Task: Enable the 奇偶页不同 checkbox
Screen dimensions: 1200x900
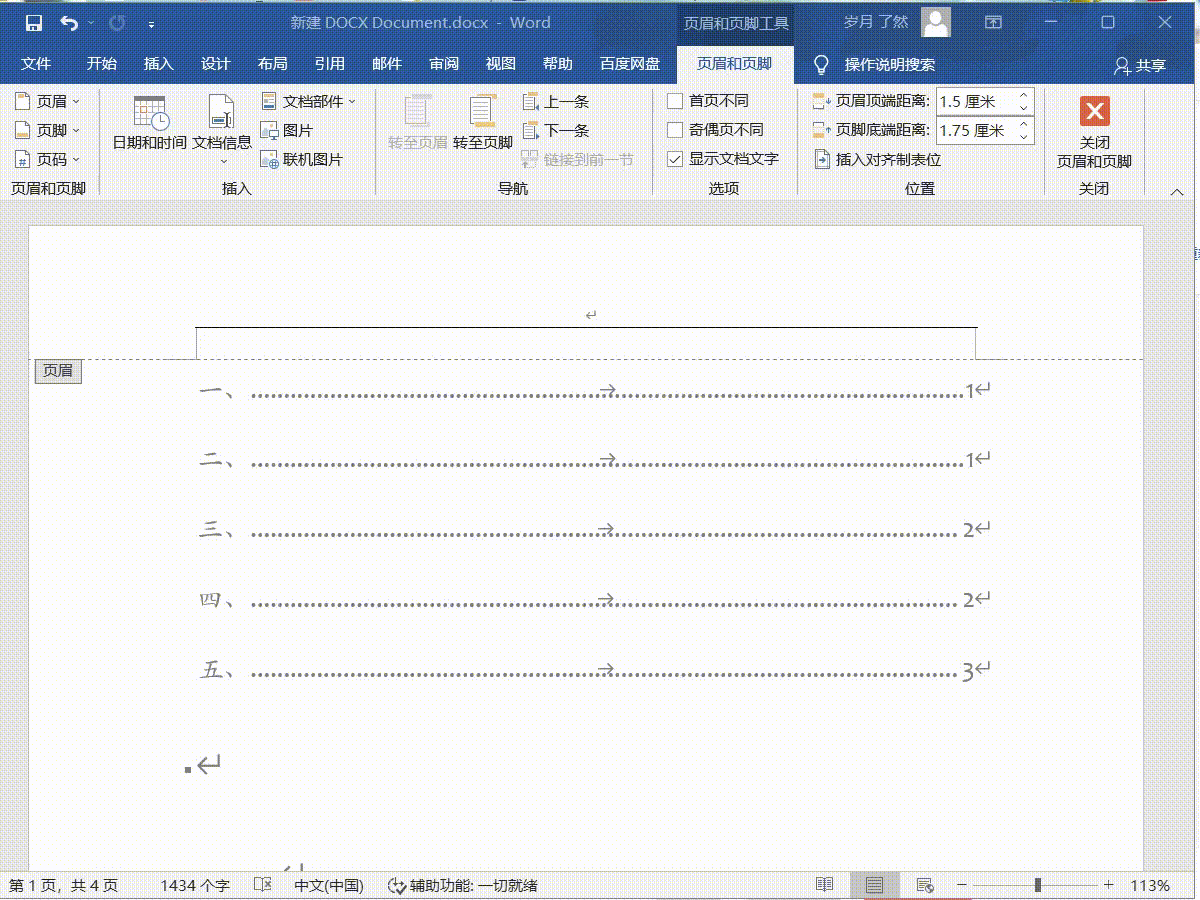Action: (675, 130)
